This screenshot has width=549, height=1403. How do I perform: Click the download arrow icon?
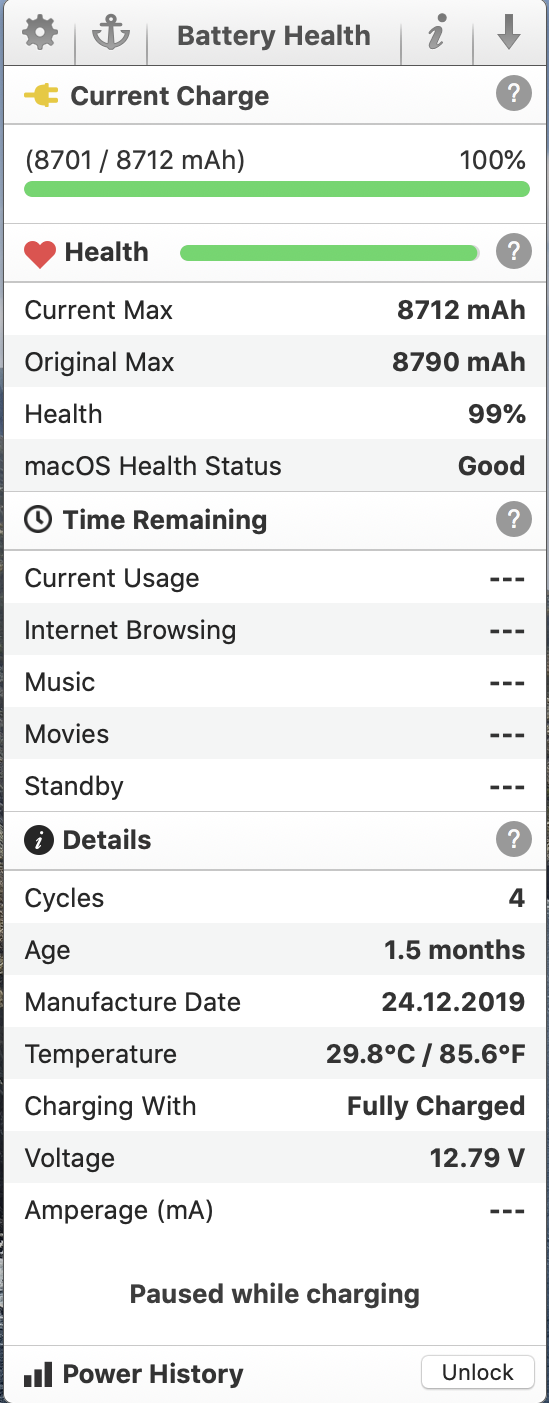click(x=510, y=35)
